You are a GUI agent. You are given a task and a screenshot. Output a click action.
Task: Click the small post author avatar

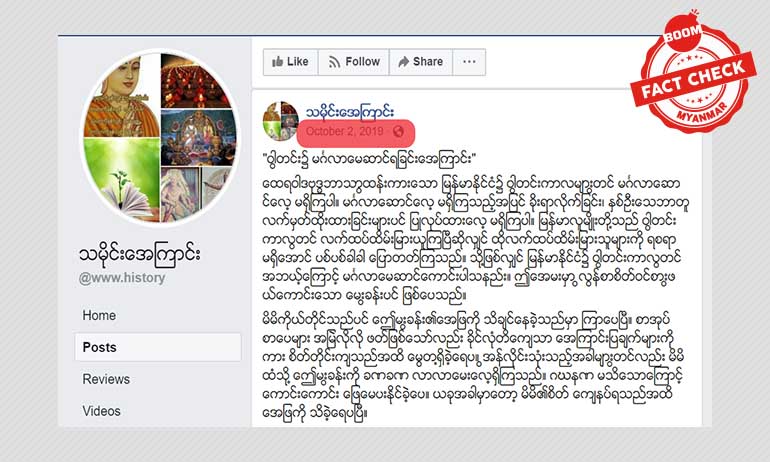[281, 121]
